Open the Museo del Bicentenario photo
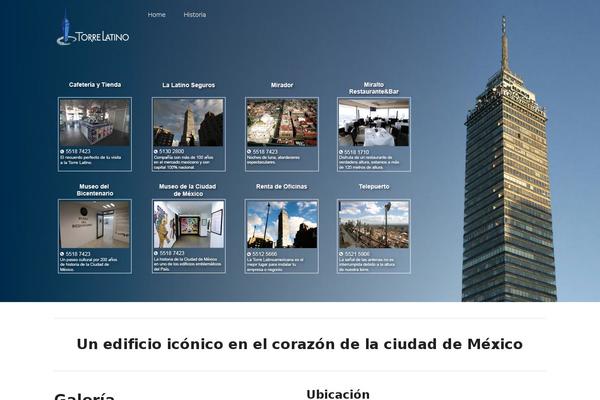The height and width of the screenshot is (400, 600). point(95,225)
